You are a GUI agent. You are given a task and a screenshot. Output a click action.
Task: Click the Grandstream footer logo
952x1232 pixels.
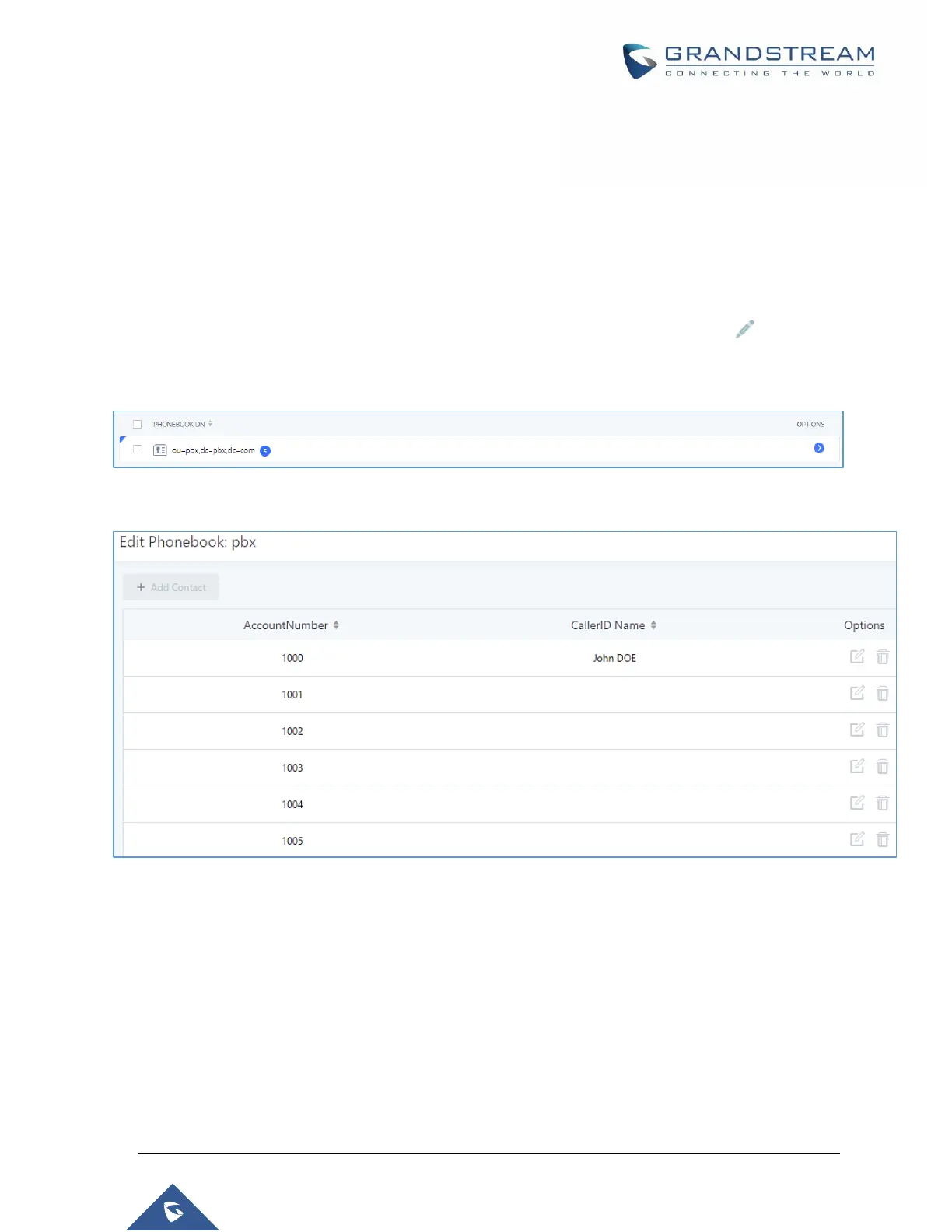click(173, 1209)
